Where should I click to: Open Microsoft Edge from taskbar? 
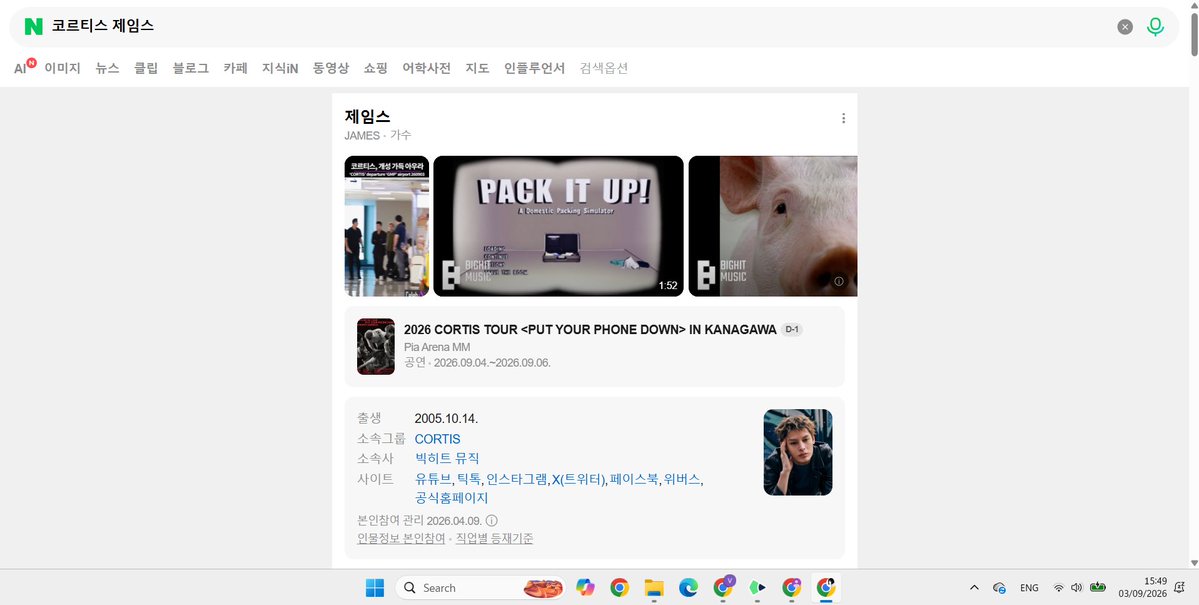click(688, 587)
